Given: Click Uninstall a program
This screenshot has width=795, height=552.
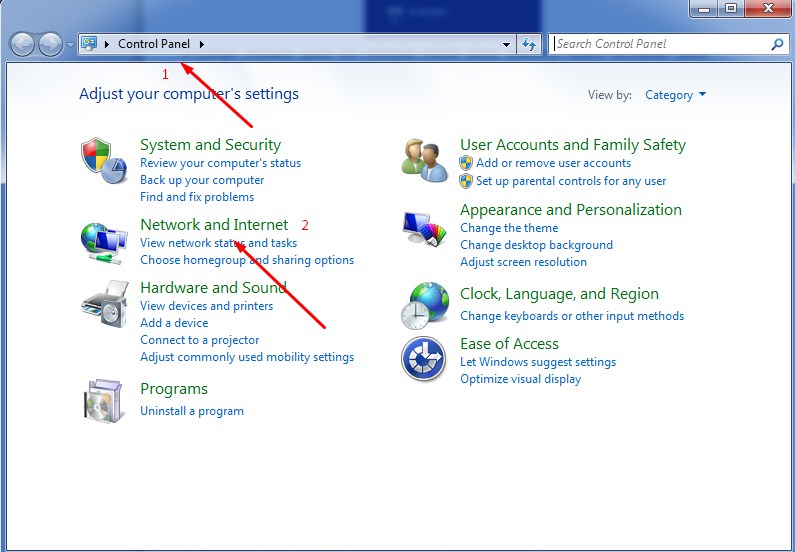Looking at the screenshot, I should 192,411.
